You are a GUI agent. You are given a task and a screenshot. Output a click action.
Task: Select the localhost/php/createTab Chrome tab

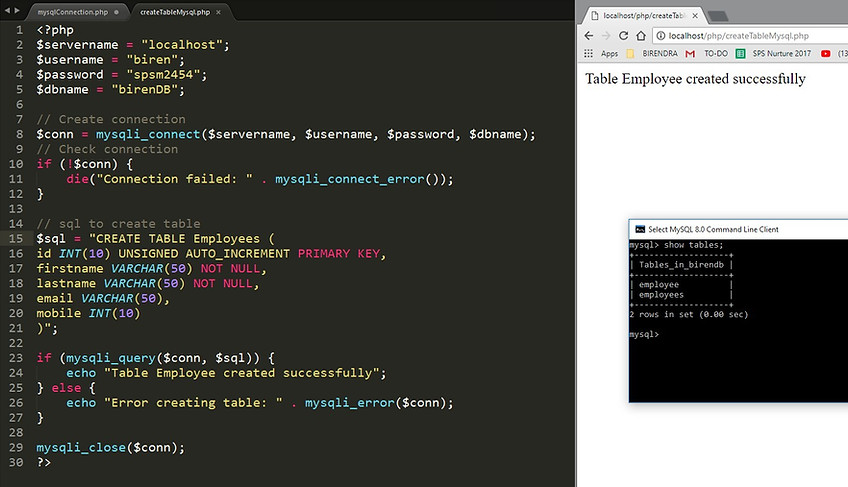coord(644,16)
